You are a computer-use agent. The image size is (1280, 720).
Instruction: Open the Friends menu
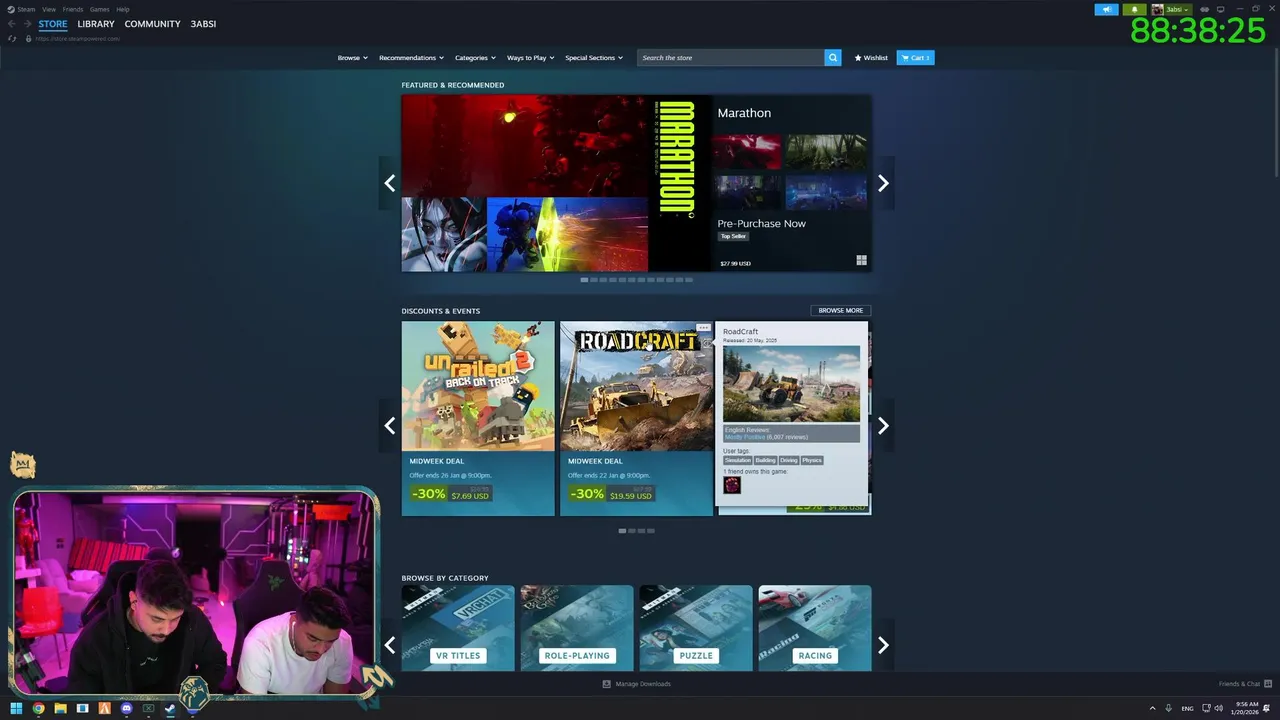[x=73, y=9]
